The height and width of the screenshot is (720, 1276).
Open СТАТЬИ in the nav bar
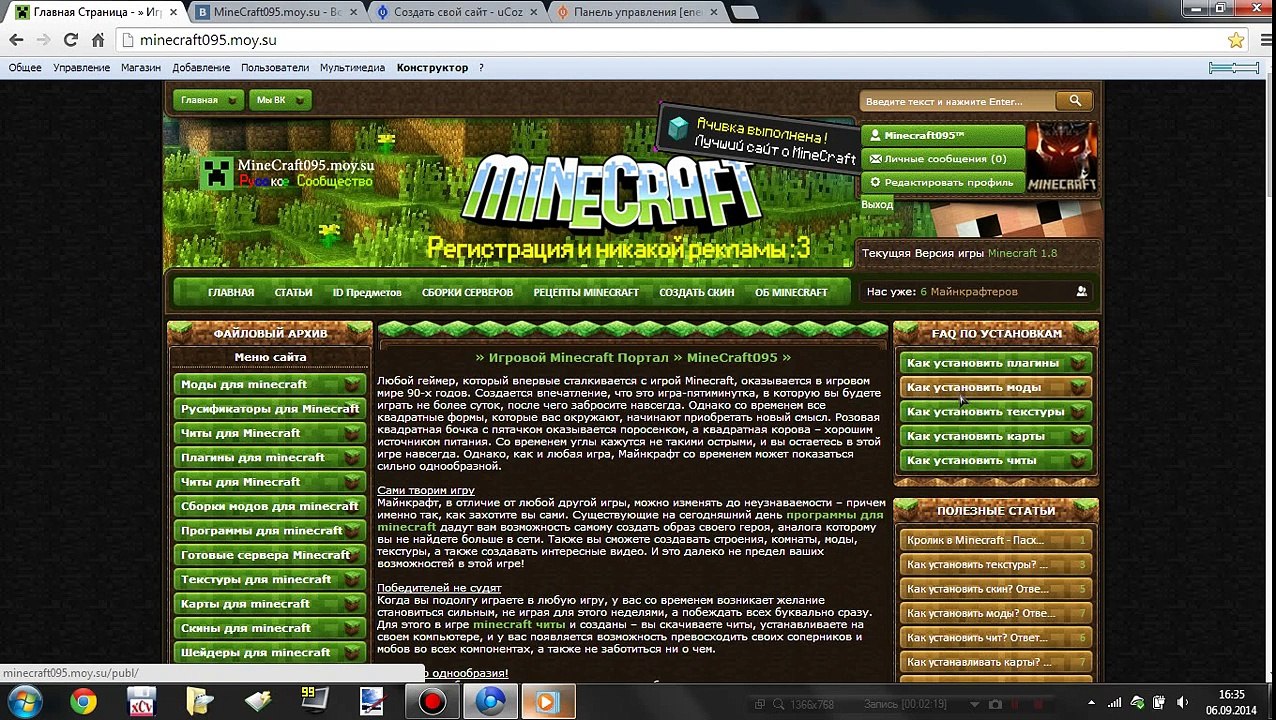(x=293, y=292)
